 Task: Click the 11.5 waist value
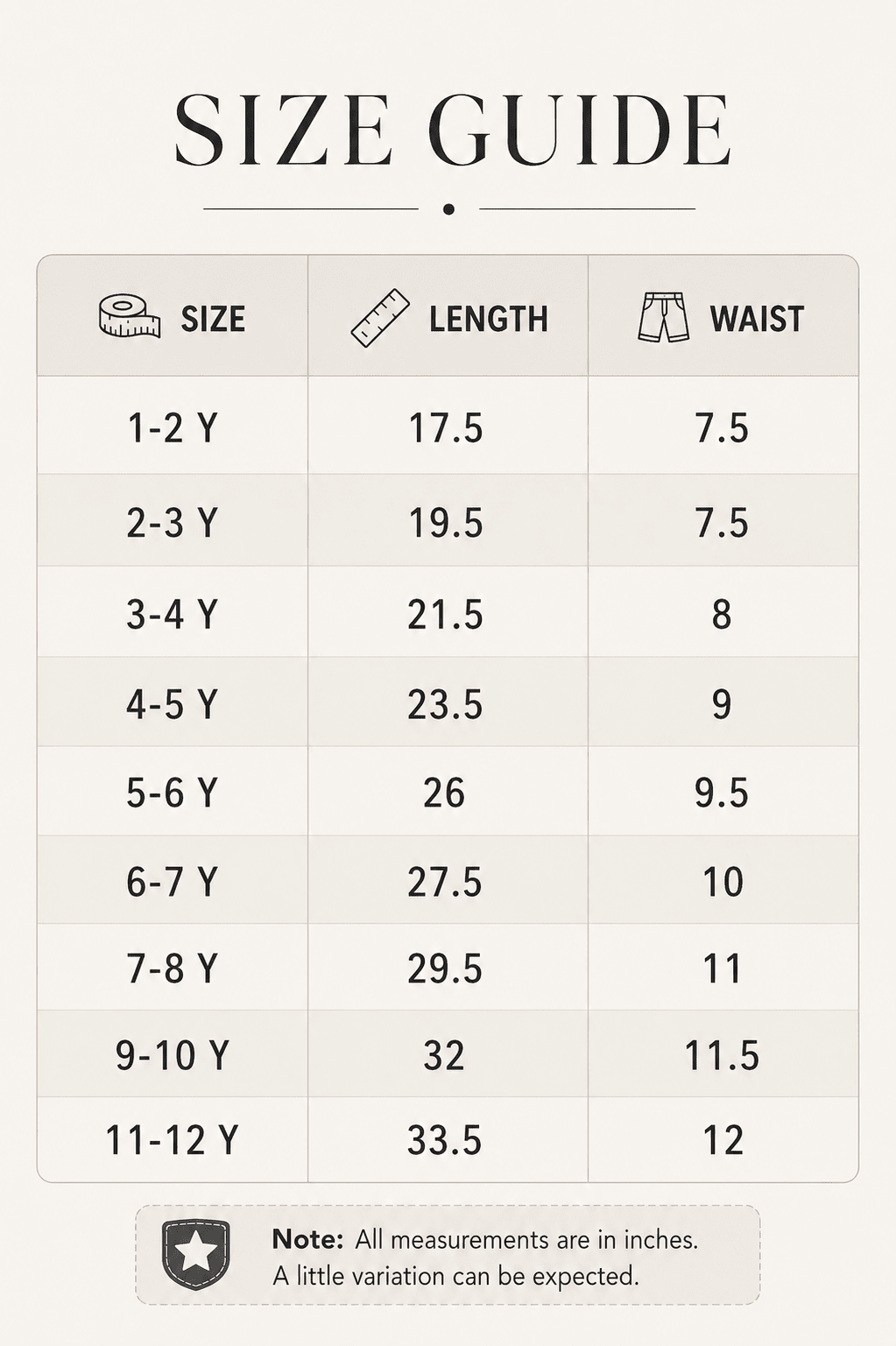click(x=722, y=1055)
